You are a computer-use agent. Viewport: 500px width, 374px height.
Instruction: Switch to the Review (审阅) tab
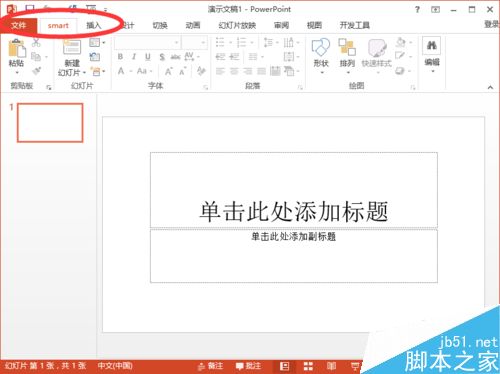281,25
